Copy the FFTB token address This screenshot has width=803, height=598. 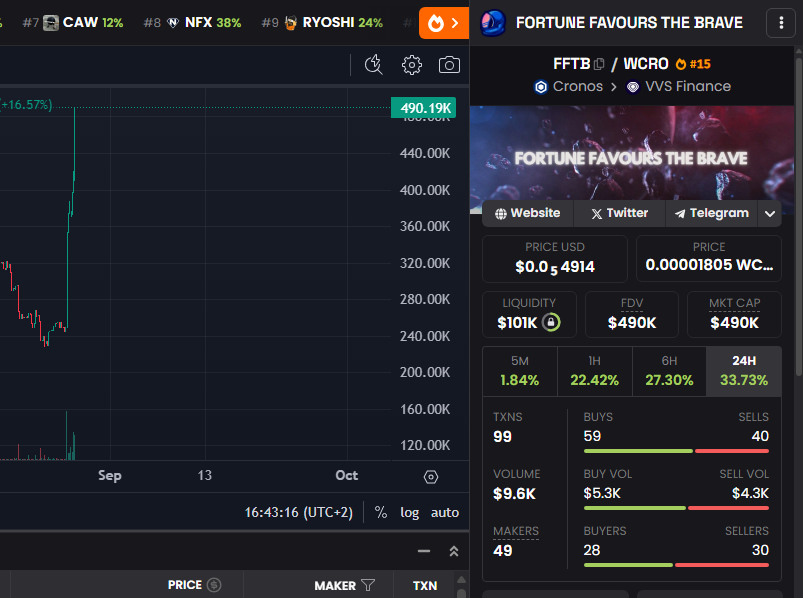[599, 64]
